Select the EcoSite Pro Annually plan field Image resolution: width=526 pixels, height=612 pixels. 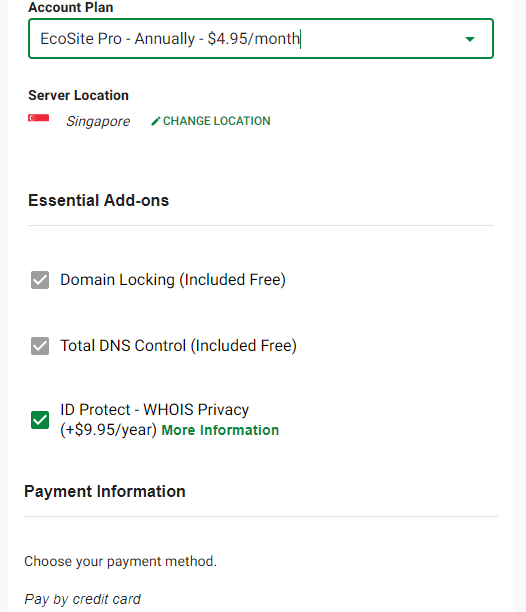point(261,39)
